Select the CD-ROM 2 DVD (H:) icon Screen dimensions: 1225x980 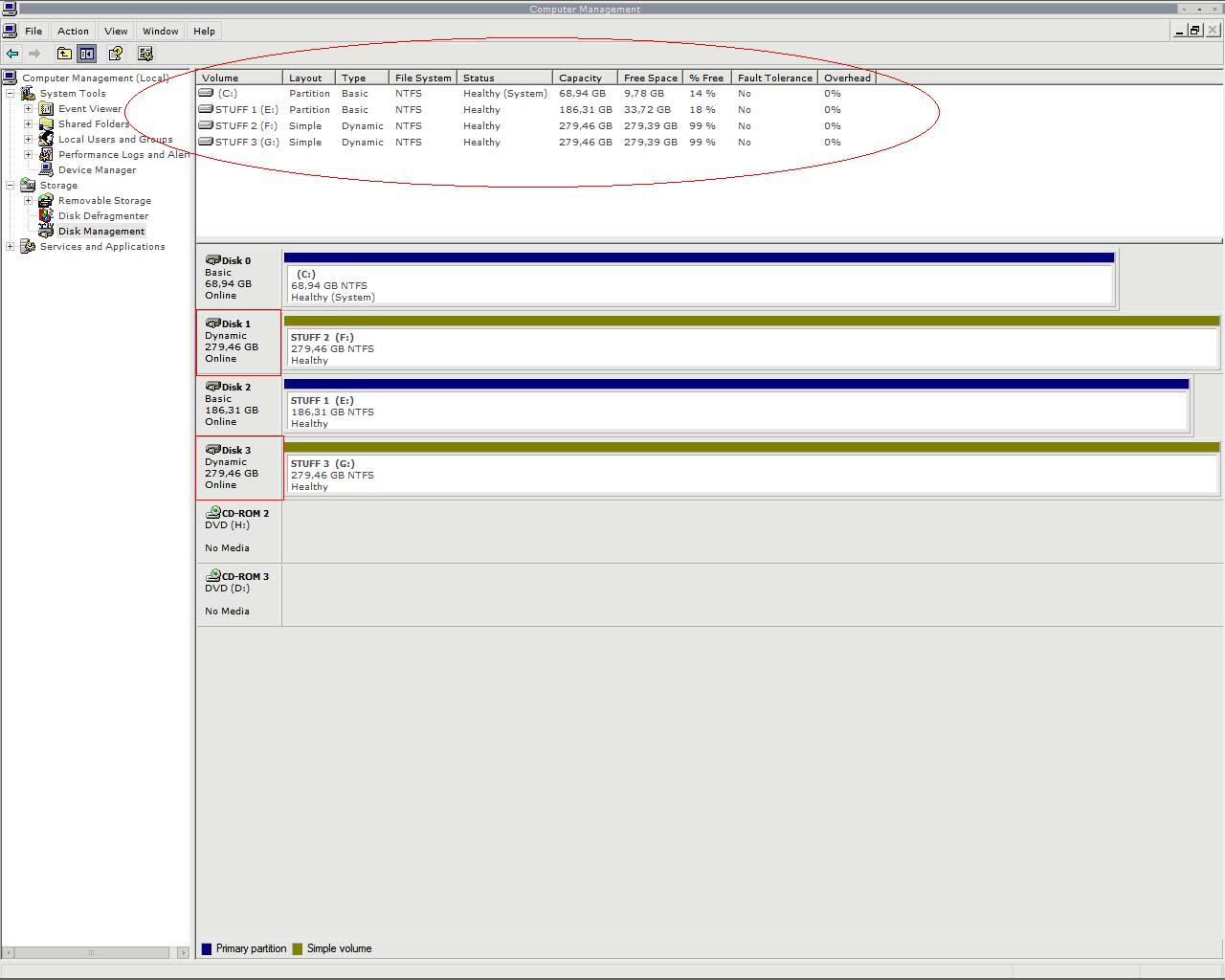click(x=212, y=513)
